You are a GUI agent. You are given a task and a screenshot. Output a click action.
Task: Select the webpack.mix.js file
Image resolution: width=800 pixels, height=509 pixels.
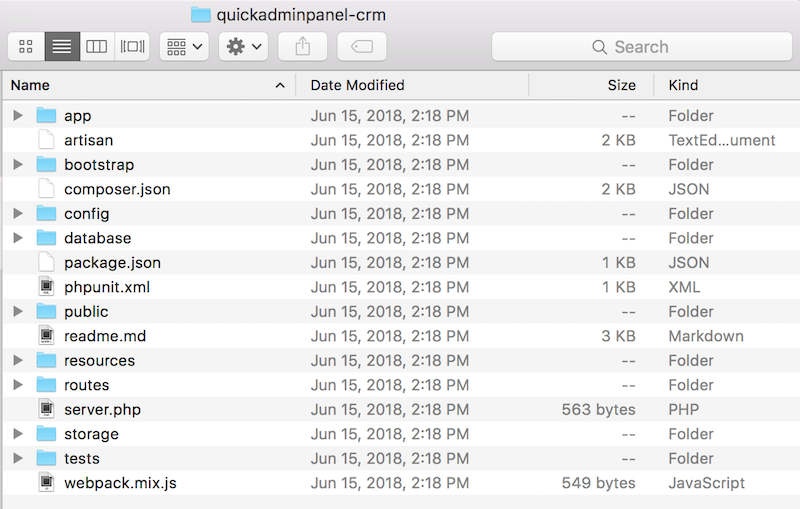tap(120, 482)
